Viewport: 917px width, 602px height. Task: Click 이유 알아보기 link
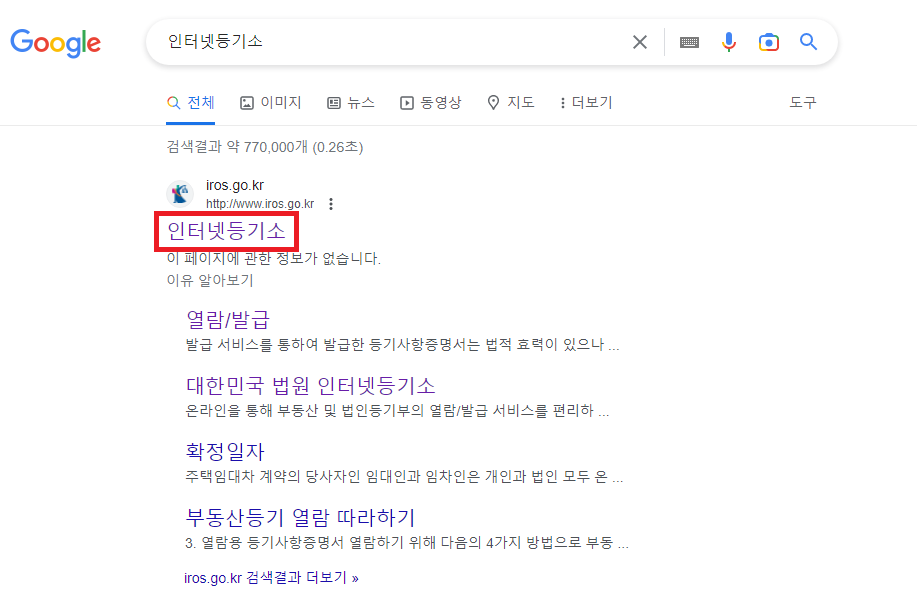pos(210,280)
